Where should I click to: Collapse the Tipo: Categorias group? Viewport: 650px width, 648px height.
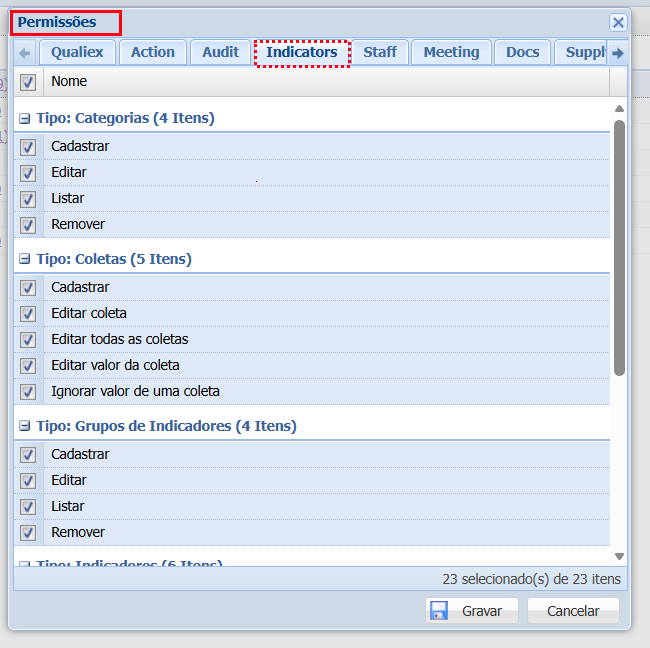25,119
